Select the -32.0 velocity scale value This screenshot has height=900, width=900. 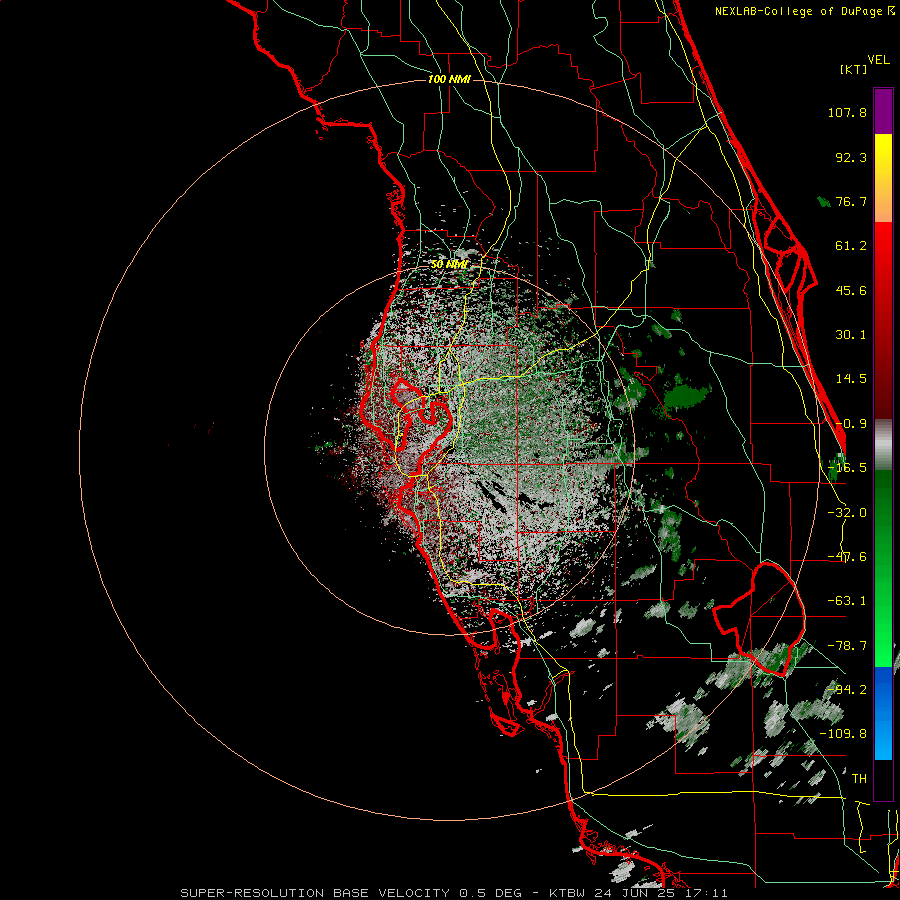[x=847, y=513]
